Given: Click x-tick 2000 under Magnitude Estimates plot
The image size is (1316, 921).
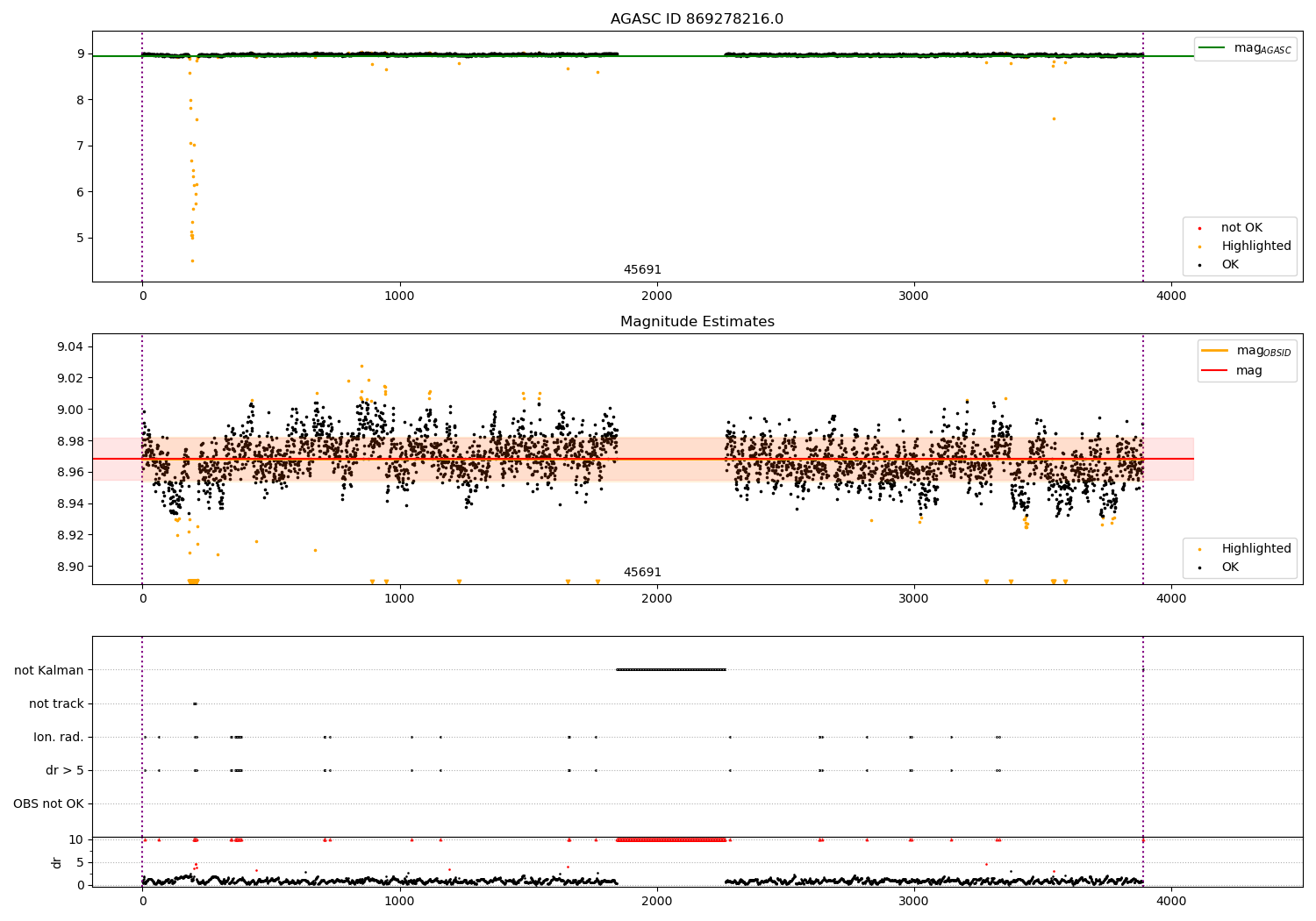Looking at the screenshot, I should pyautogui.click(x=657, y=599).
